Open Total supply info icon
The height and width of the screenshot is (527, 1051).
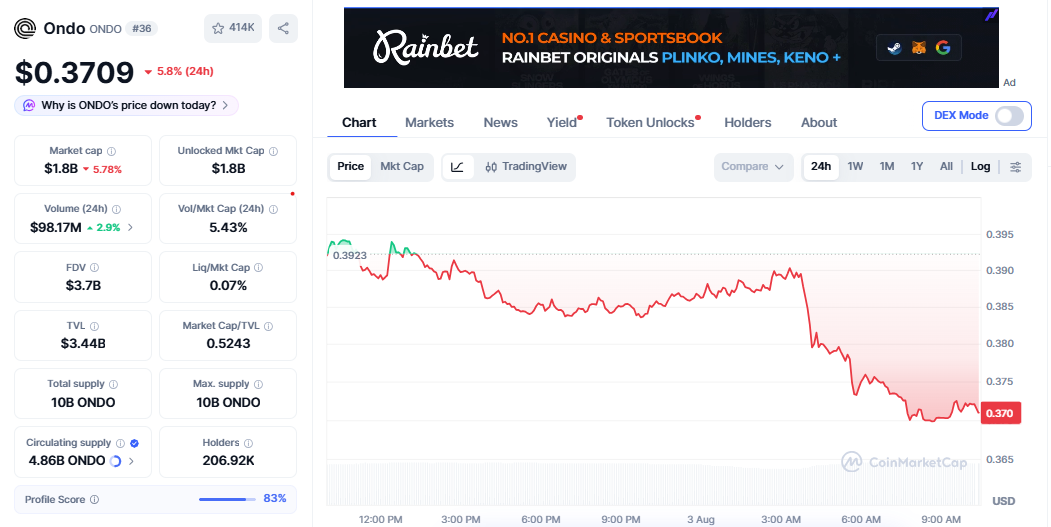(113, 384)
